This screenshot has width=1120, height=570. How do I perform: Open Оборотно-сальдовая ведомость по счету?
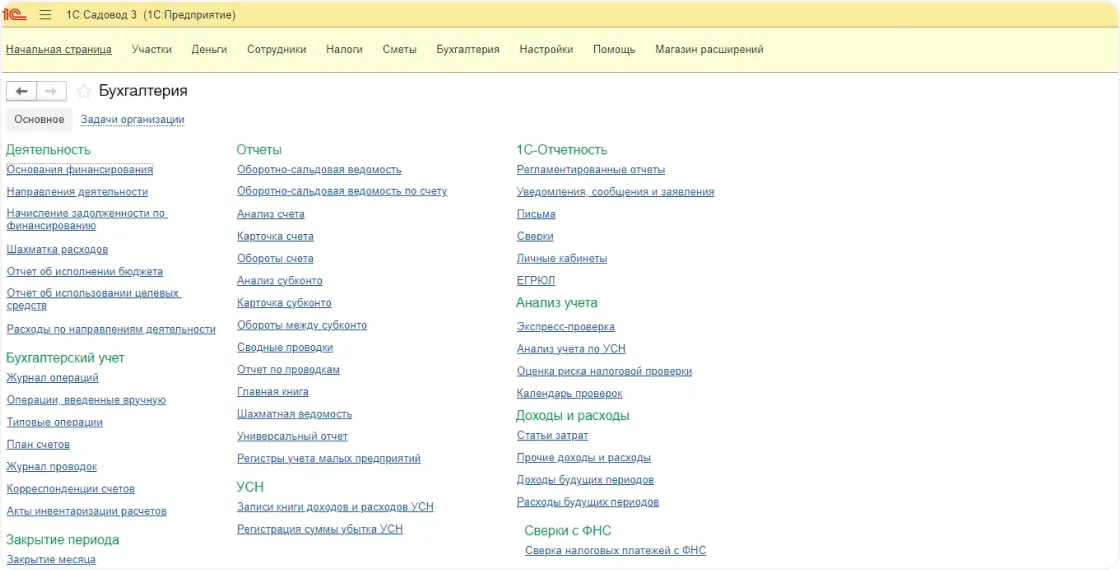342,191
